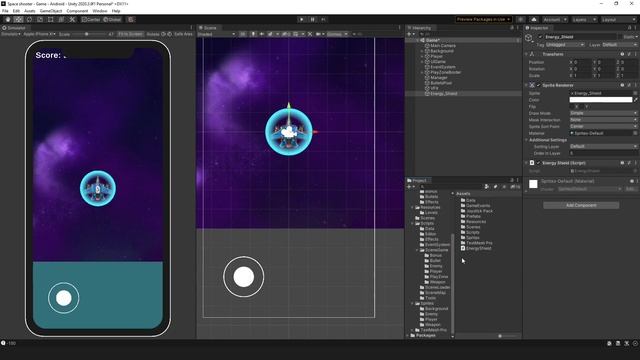Viewport: 640px width, 360px height.
Task: Click Search by Type icon in Project
Action: (487, 187)
